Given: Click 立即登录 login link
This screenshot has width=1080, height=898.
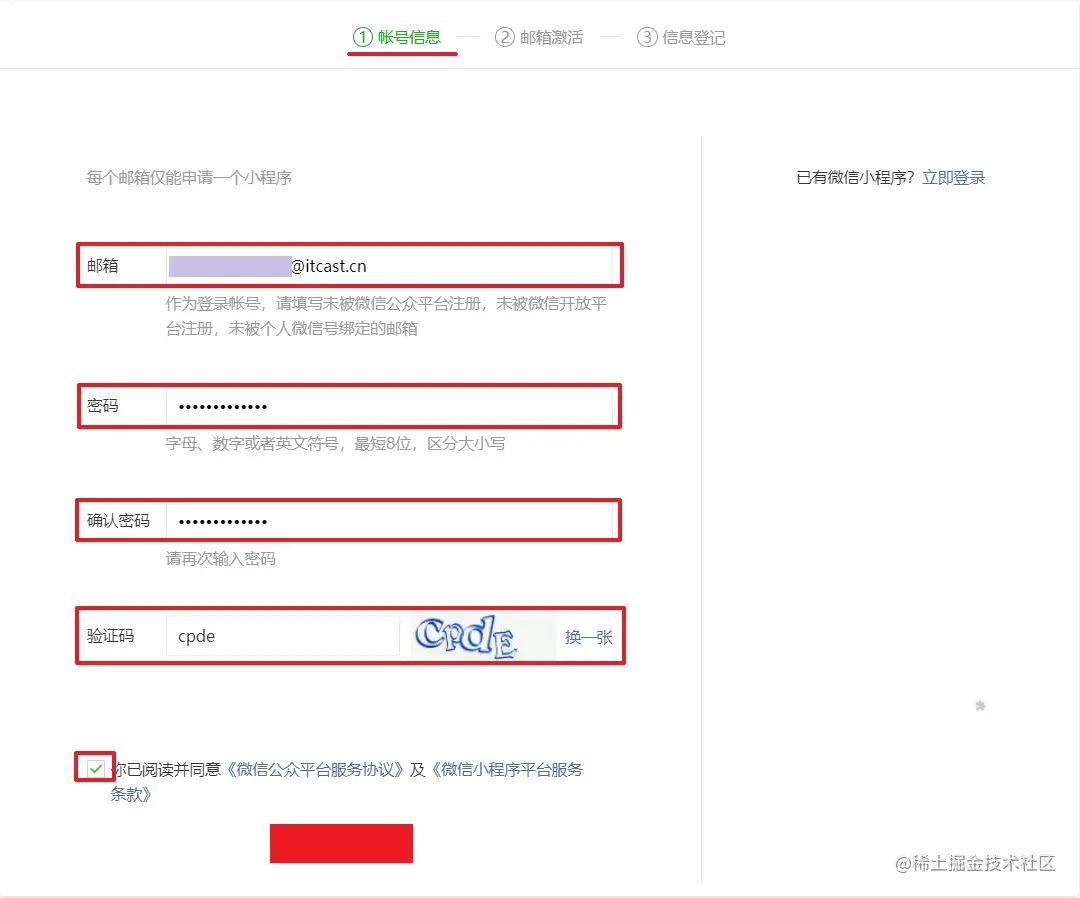Looking at the screenshot, I should 953,178.
